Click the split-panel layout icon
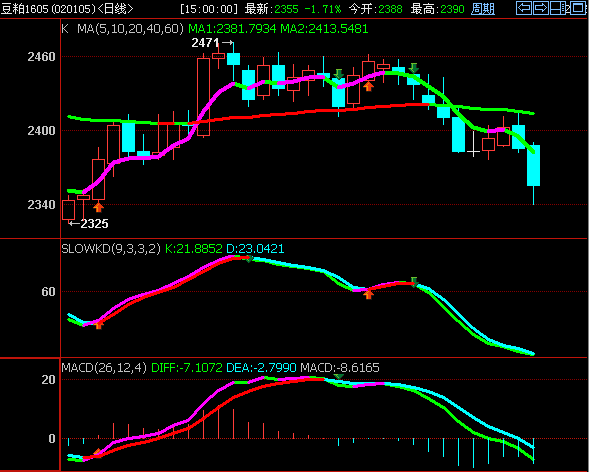This screenshot has width=589, height=472. click(557, 8)
